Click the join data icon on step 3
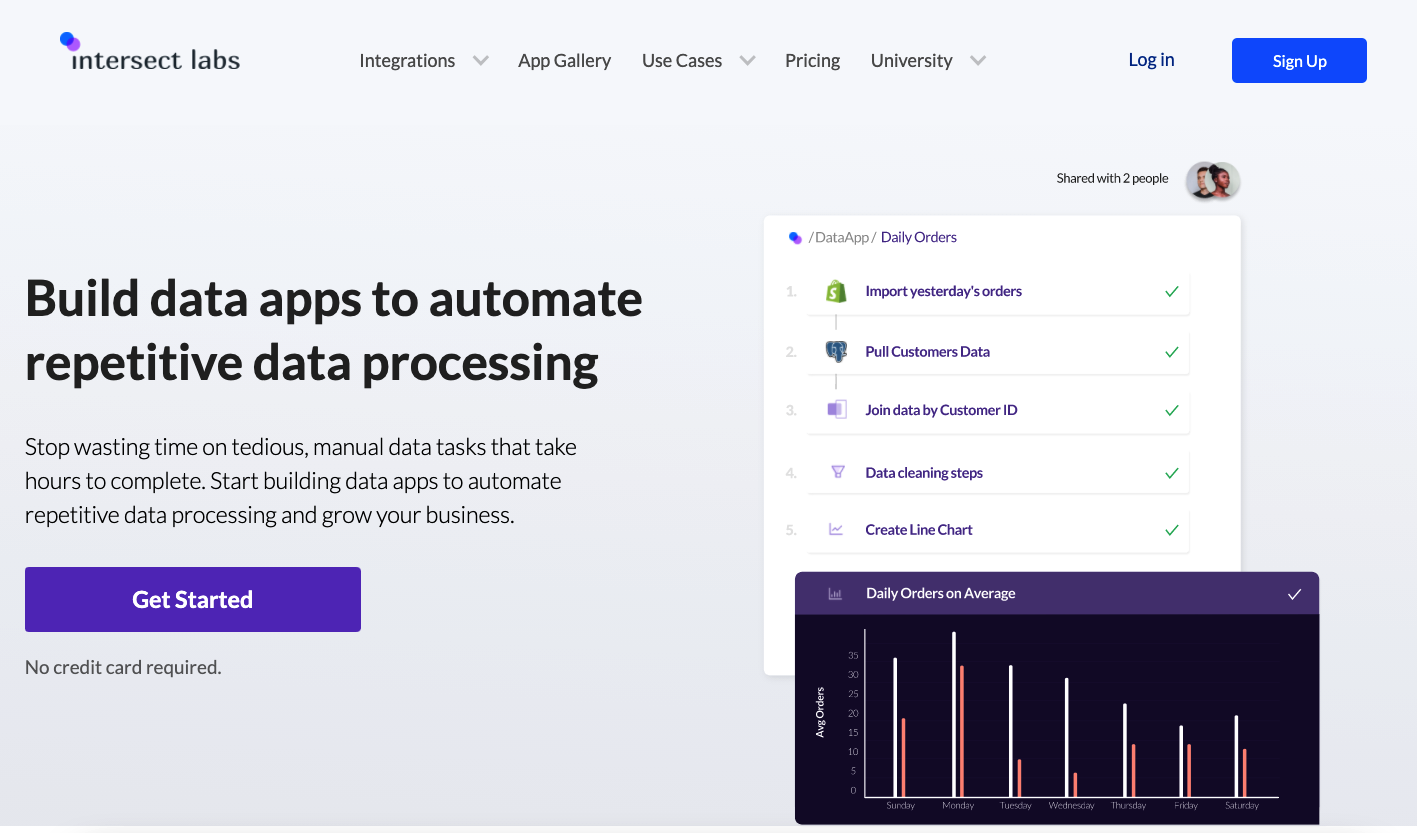The image size is (1417, 833). tap(836, 410)
